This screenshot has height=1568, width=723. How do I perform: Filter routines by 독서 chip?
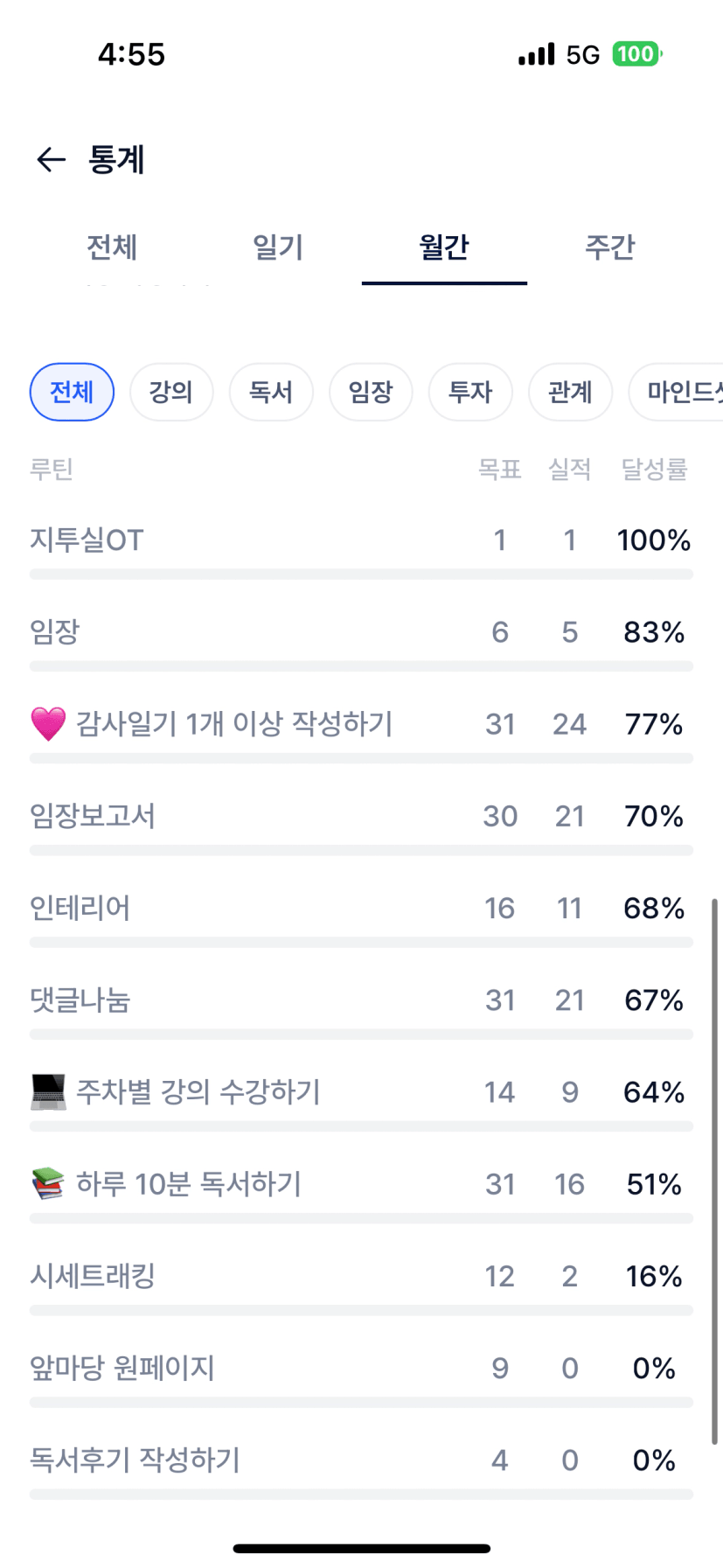[x=271, y=392]
